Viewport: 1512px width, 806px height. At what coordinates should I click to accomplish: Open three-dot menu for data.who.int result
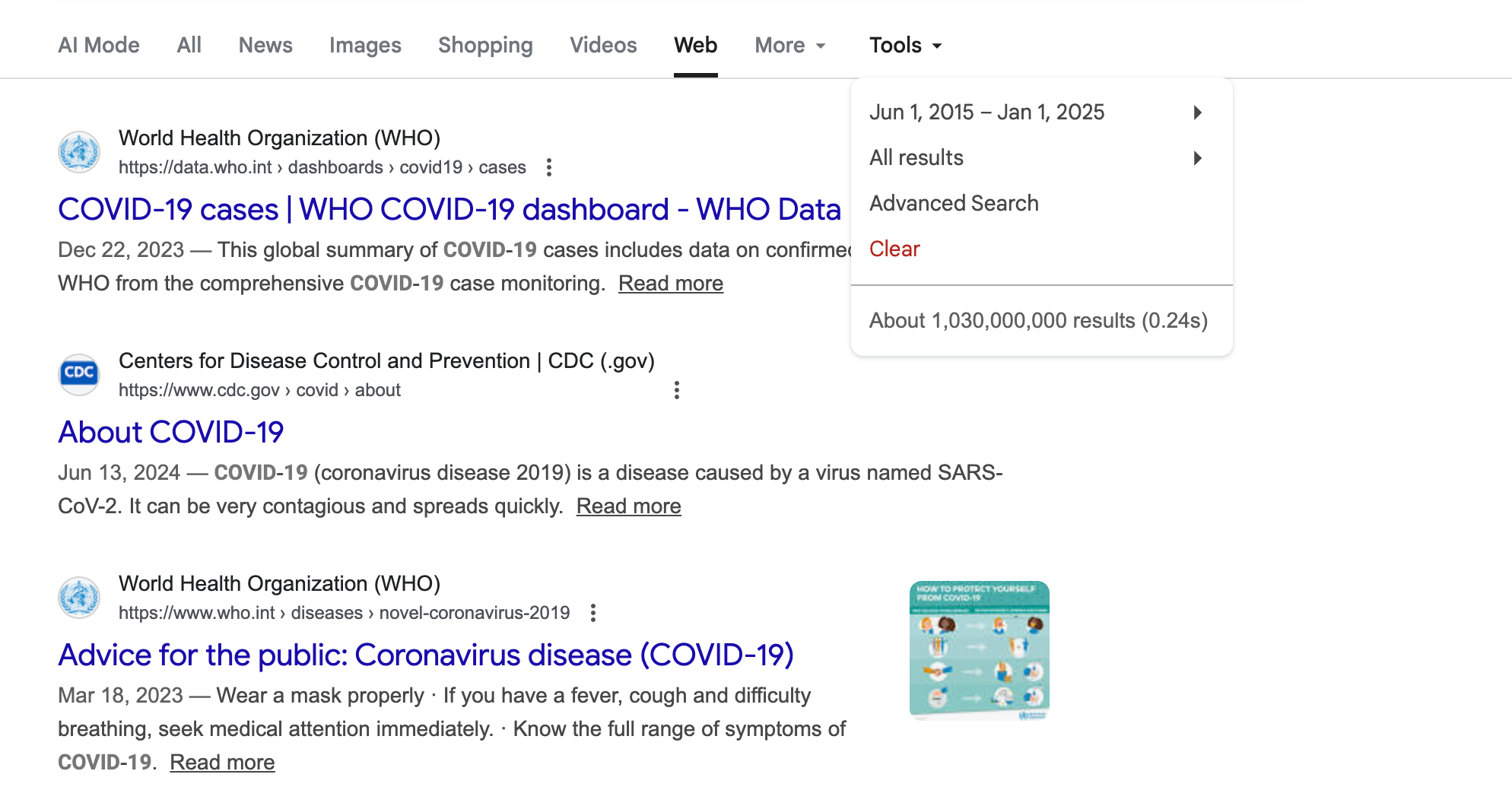click(549, 167)
